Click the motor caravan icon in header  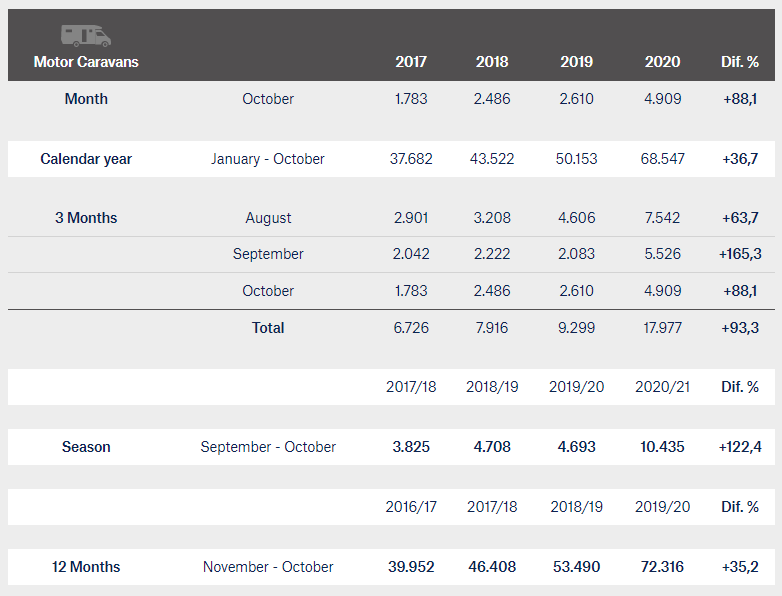point(86,36)
